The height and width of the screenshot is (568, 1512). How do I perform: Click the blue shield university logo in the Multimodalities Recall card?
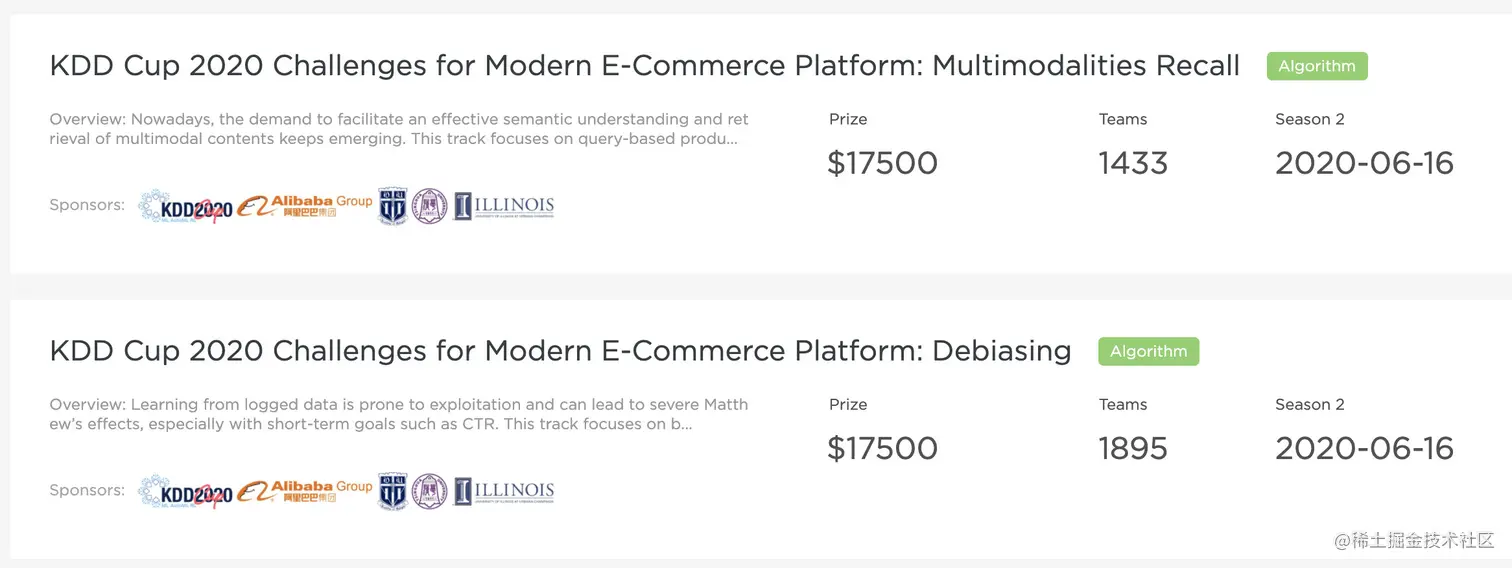392,206
